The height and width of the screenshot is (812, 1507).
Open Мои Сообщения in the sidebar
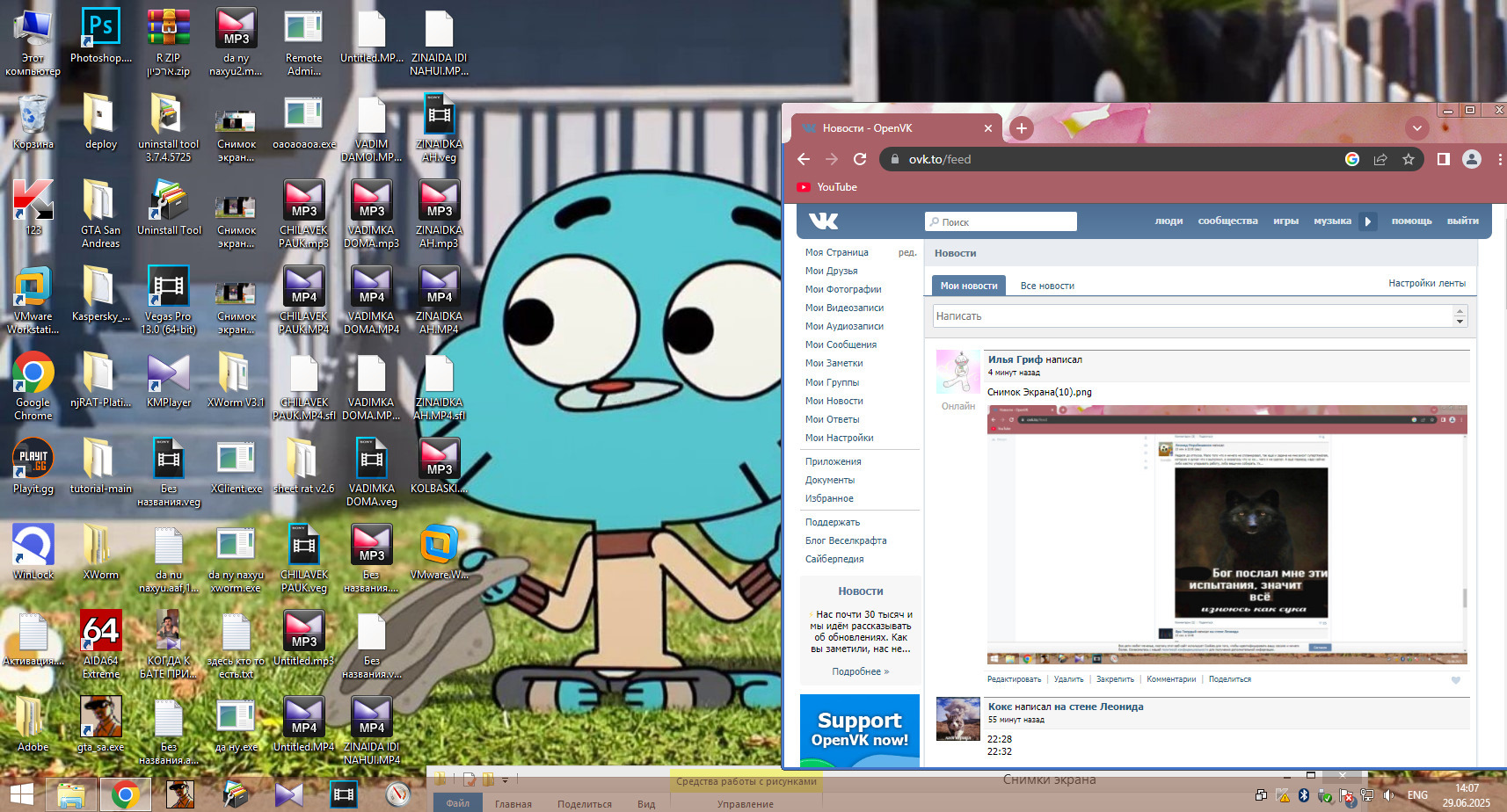(841, 344)
